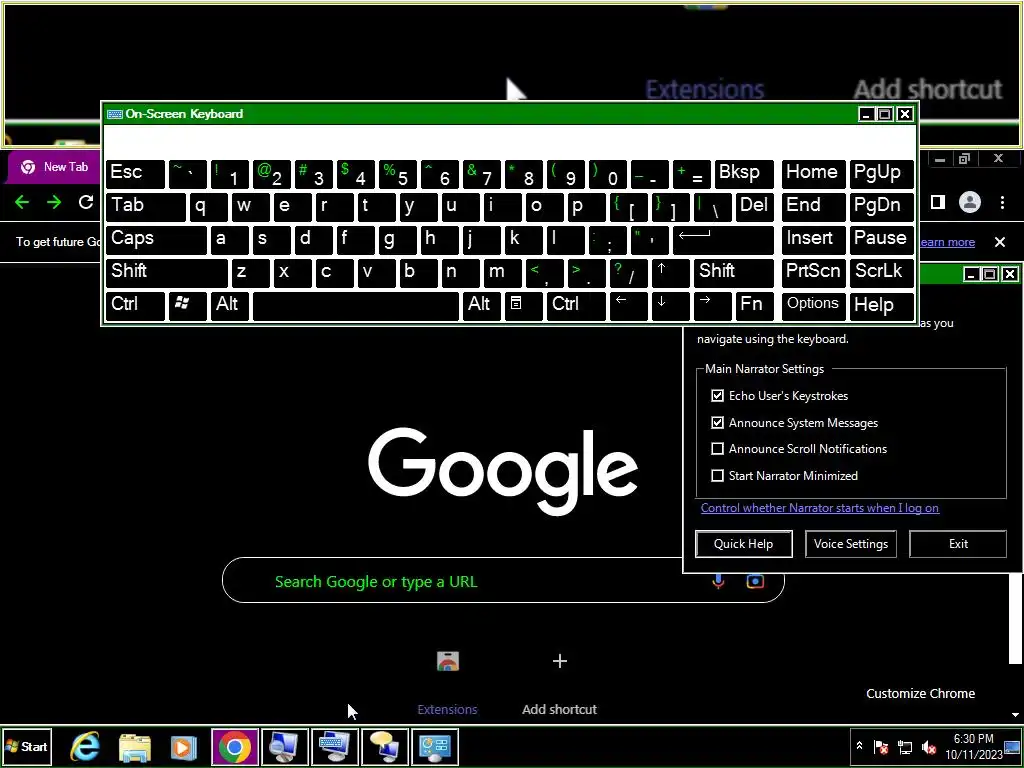Click Quick Help in Narrator
Screen dimensions: 1024x768
(744, 544)
